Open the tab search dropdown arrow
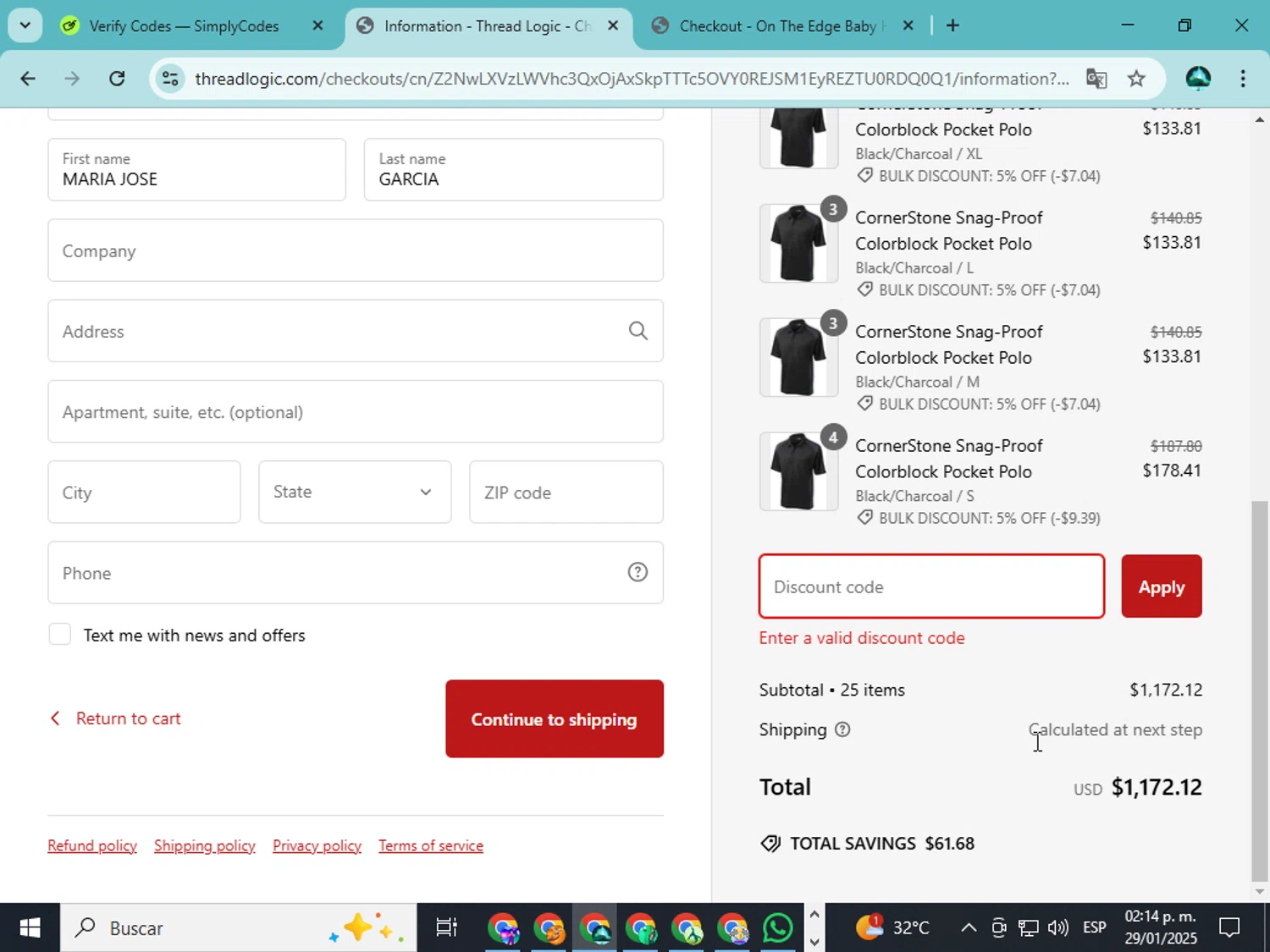The height and width of the screenshot is (952, 1270). [25, 25]
